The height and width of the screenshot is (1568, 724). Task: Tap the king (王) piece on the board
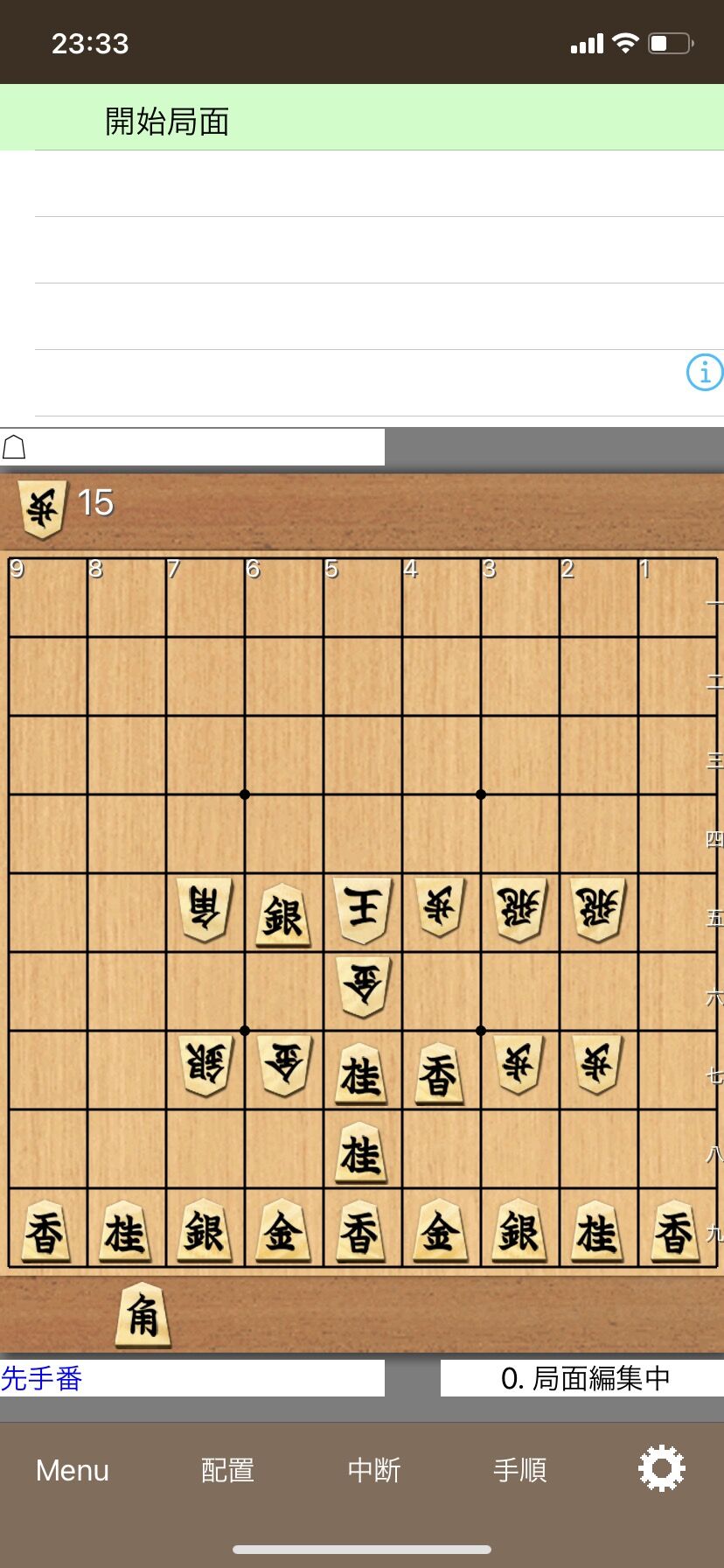pos(362,911)
